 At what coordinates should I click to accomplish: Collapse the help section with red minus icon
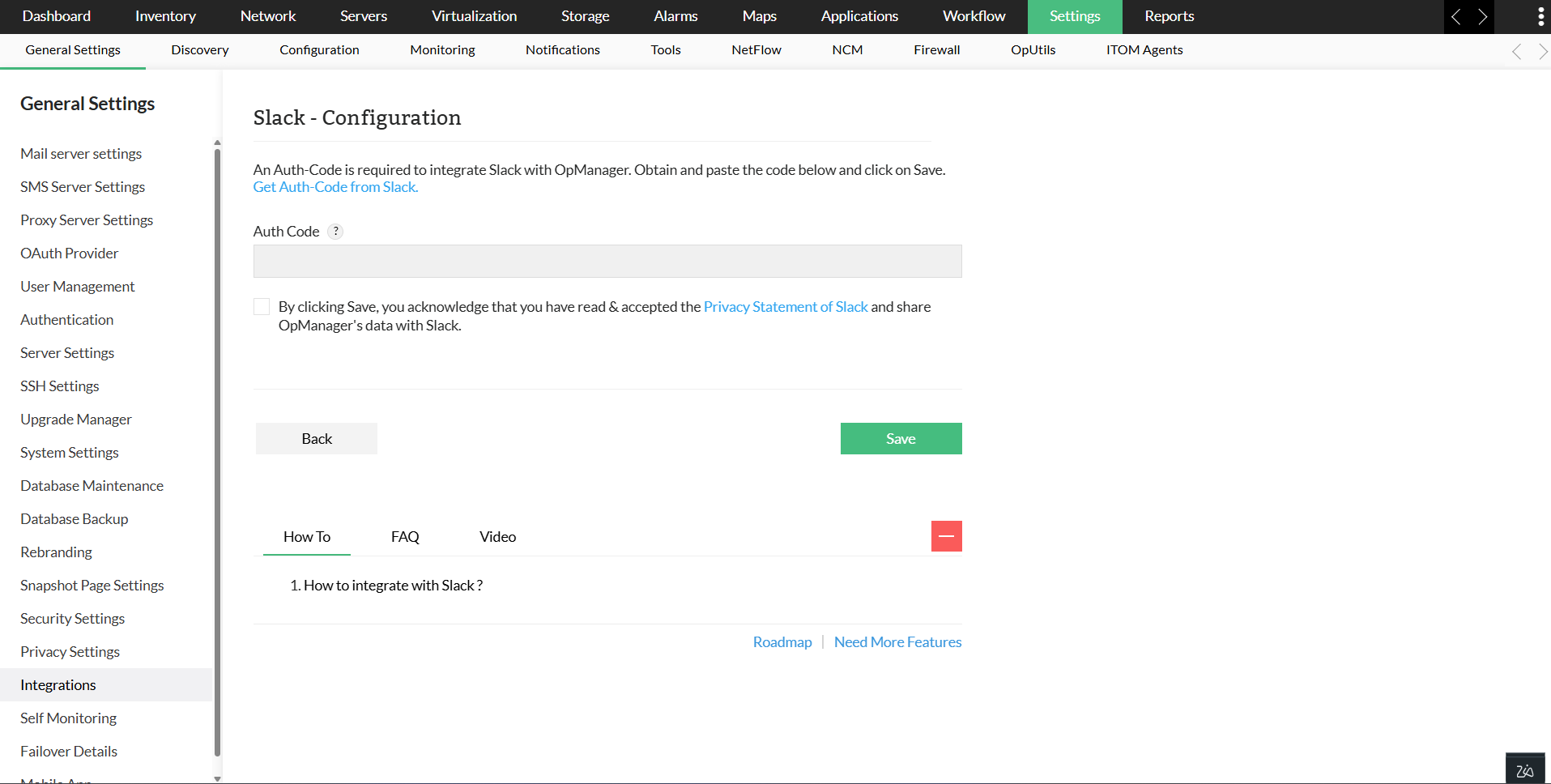[x=946, y=536]
